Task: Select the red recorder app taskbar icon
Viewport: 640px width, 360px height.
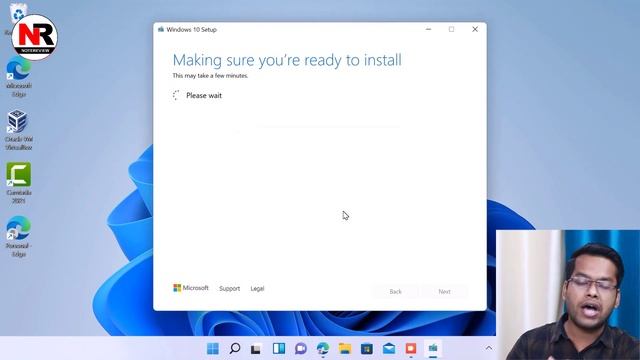Action: tap(411, 349)
